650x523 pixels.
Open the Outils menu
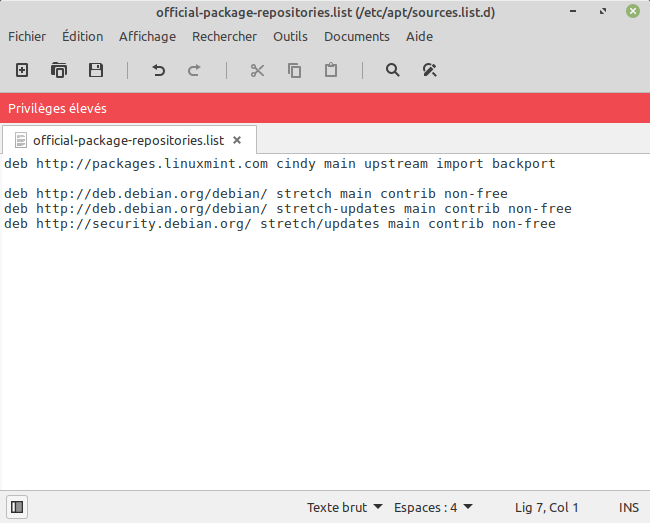[x=290, y=36]
